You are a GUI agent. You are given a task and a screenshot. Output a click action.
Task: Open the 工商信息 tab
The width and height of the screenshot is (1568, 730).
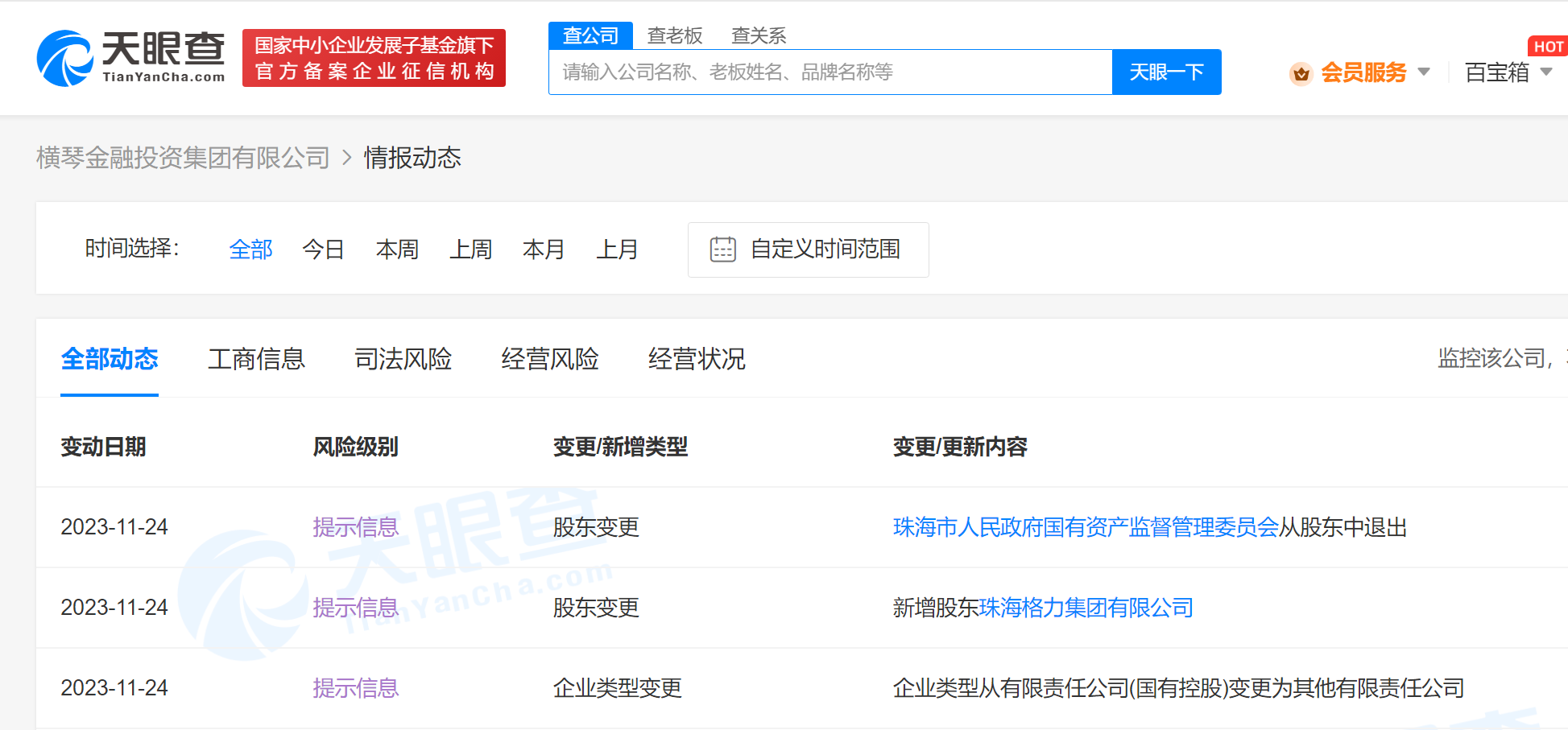pos(257,359)
